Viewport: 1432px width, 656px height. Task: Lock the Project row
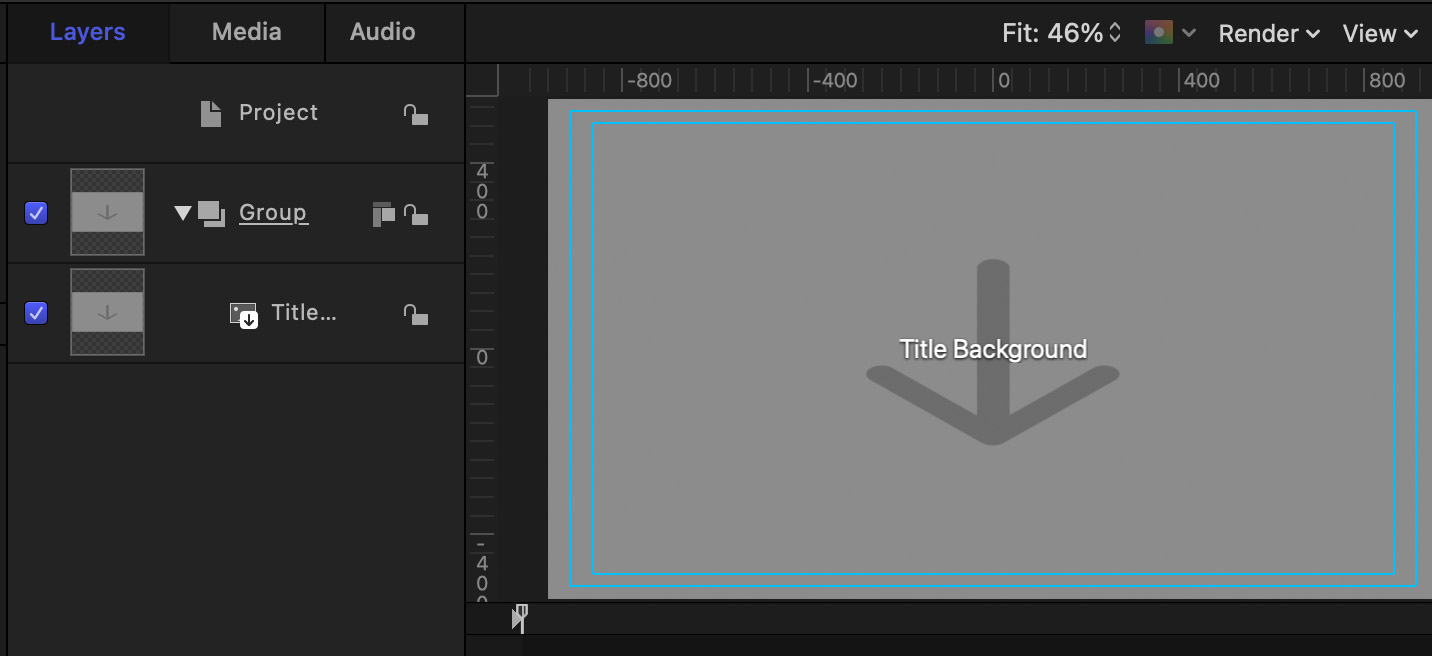[415, 114]
